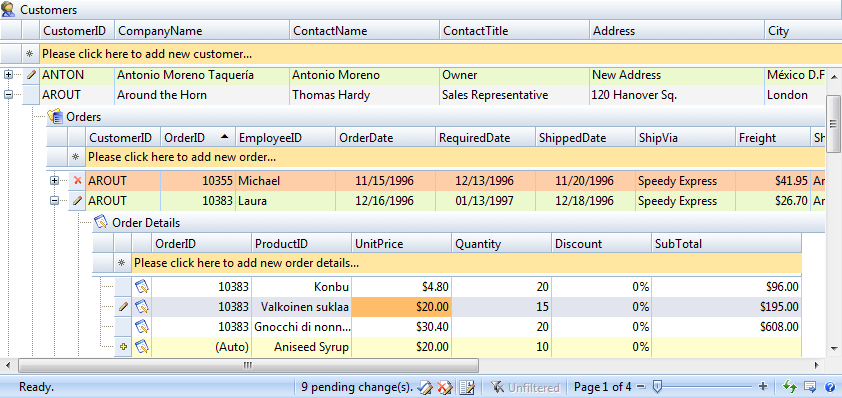Screen dimensions: 842x398
Task: Click the OrderDate column header
Action: (x=386, y=138)
